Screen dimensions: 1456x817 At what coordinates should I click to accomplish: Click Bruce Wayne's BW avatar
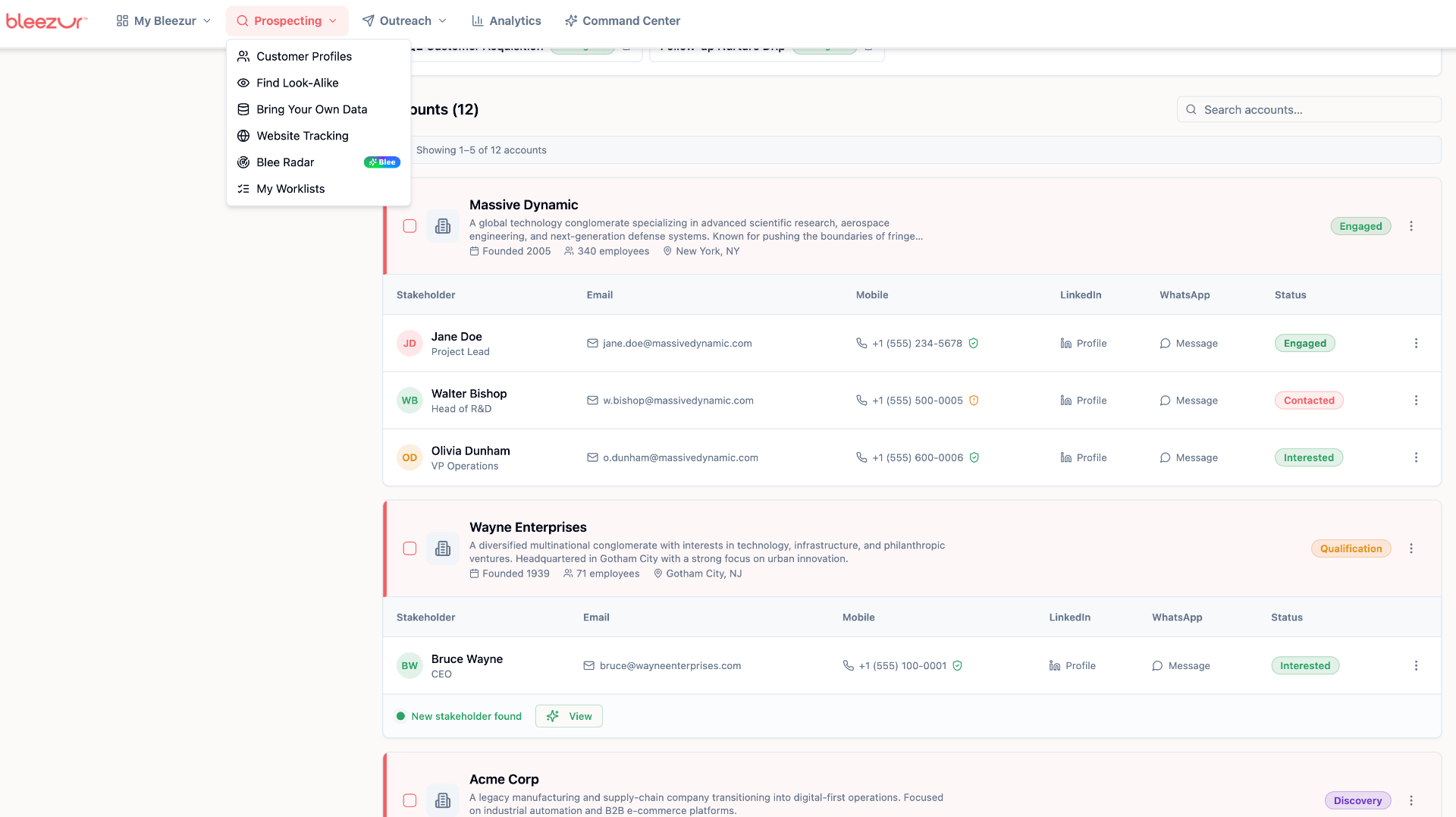(409, 666)
